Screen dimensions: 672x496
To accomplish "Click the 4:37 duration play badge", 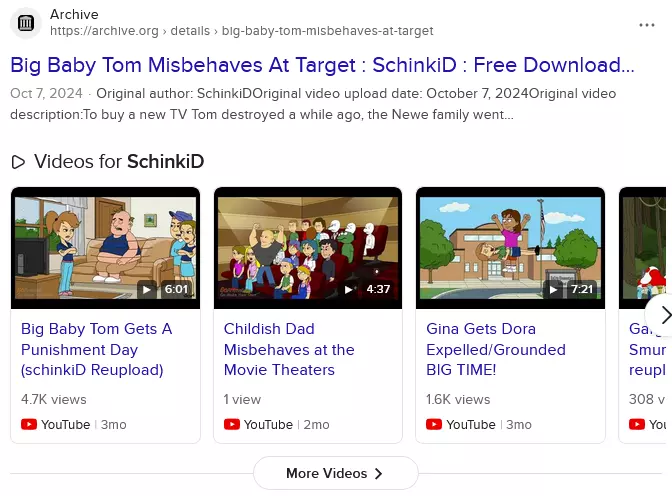I will tap(367, 289).
